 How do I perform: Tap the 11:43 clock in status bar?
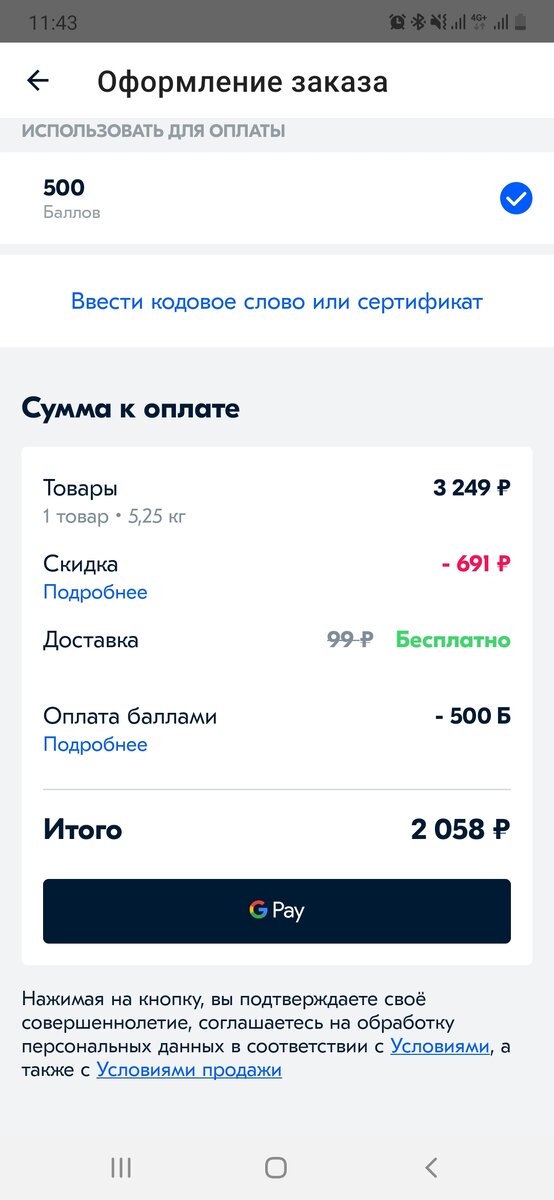tap(53, 22)
